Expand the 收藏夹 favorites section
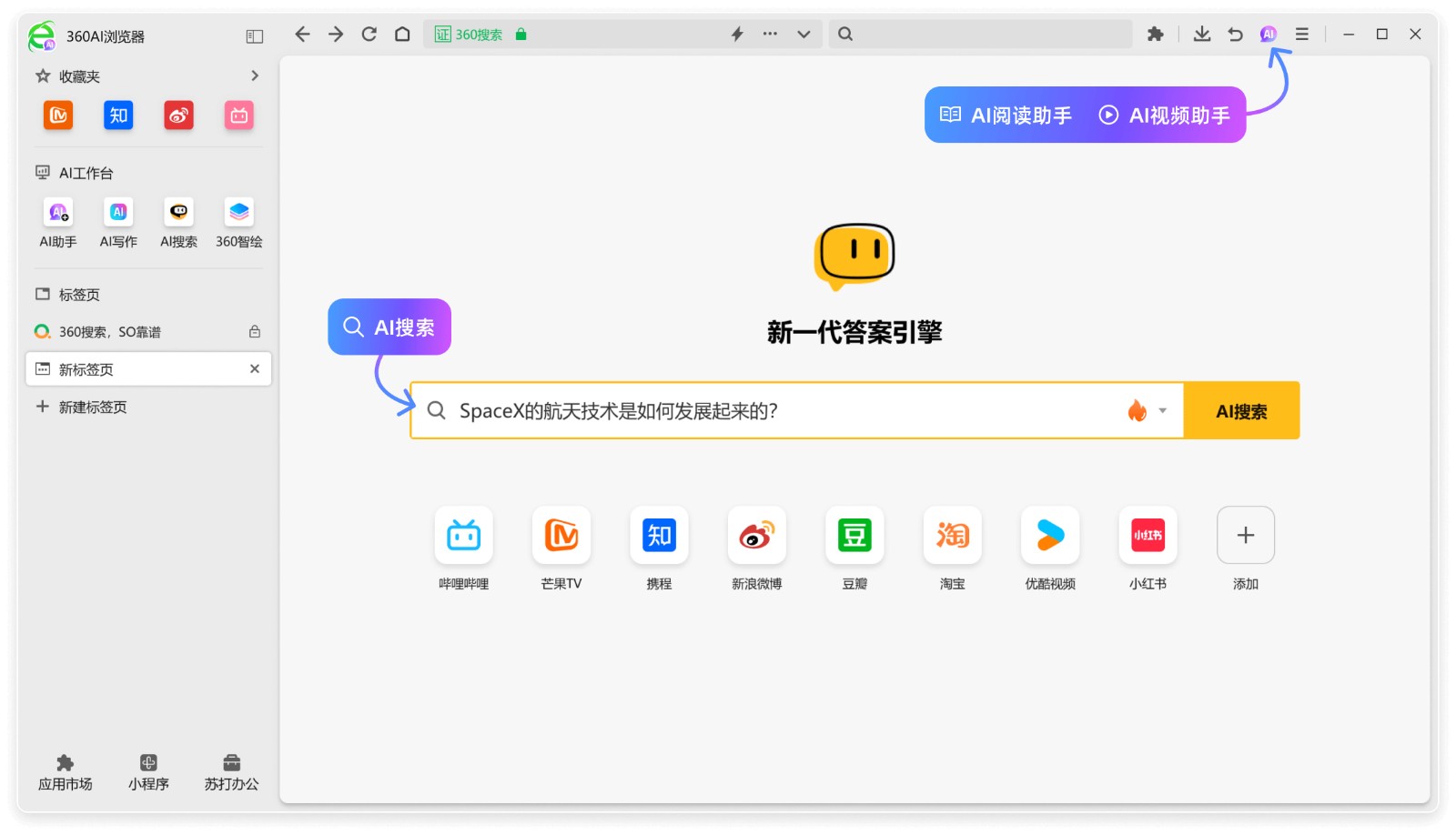Viewport: 1456px width, 835px height. tap(256, 76)
